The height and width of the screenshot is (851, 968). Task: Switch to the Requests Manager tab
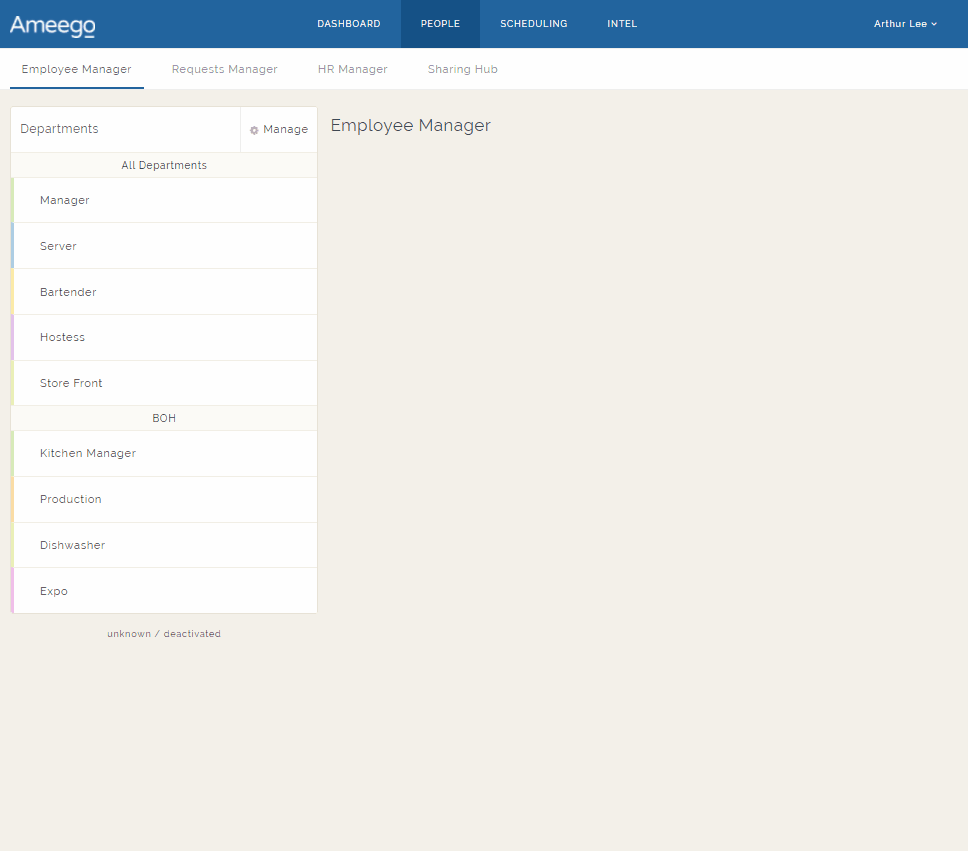(224, 69)
